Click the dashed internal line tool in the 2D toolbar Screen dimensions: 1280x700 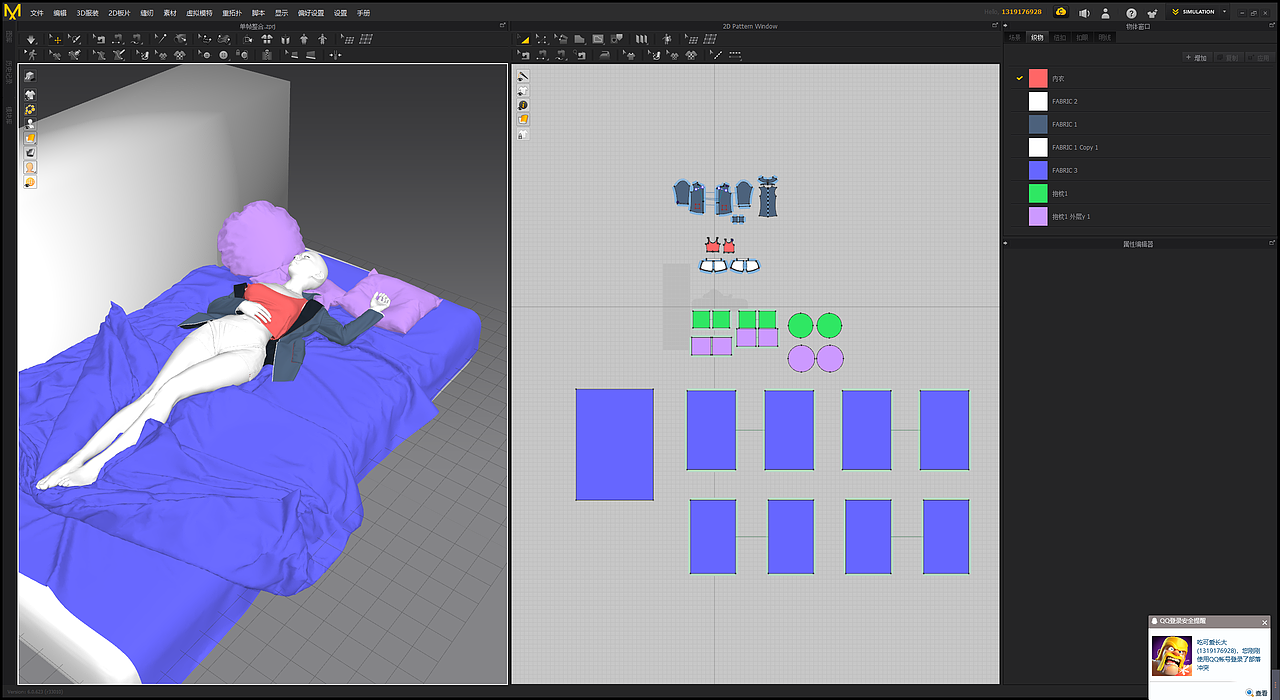click(735, 55)
